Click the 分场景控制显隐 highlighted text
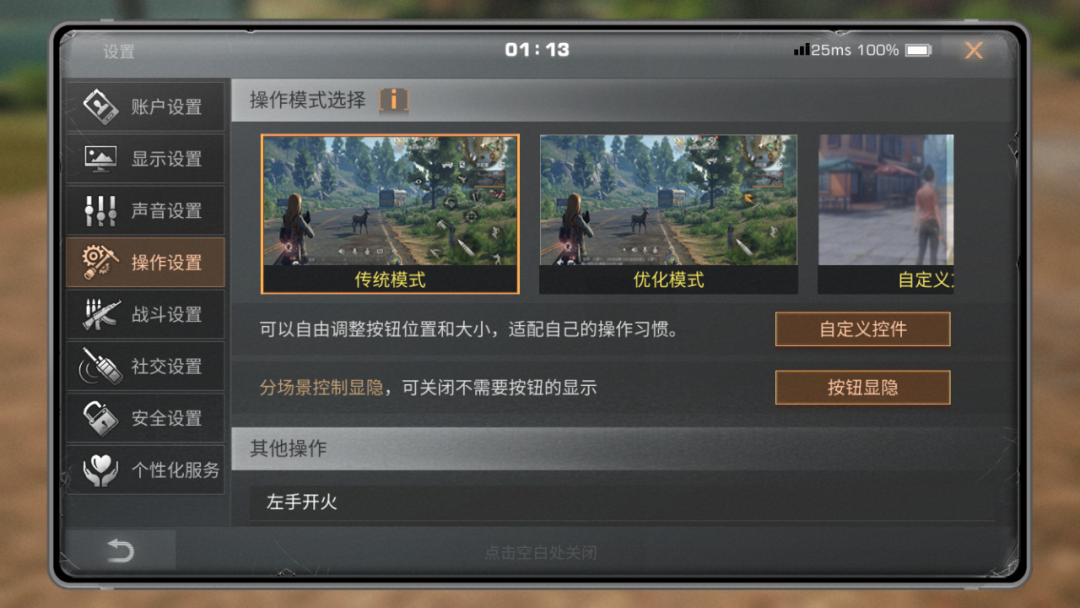The image size is (1080, 608). pos(321,388)
